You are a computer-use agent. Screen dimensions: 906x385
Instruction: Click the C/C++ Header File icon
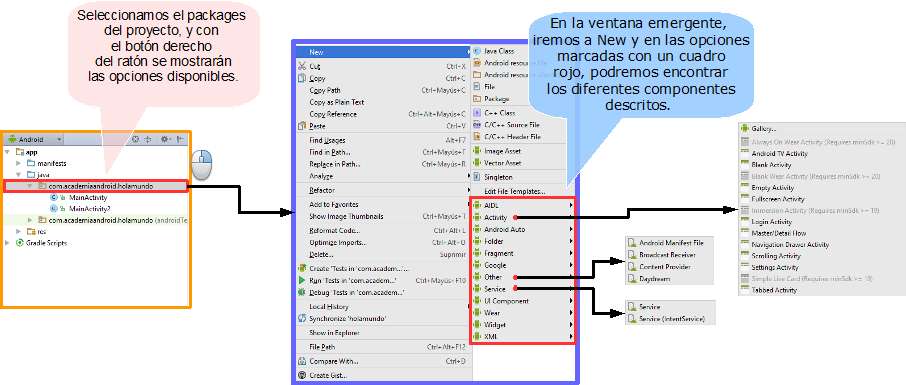pyautogui.click(x=477, y=137)
